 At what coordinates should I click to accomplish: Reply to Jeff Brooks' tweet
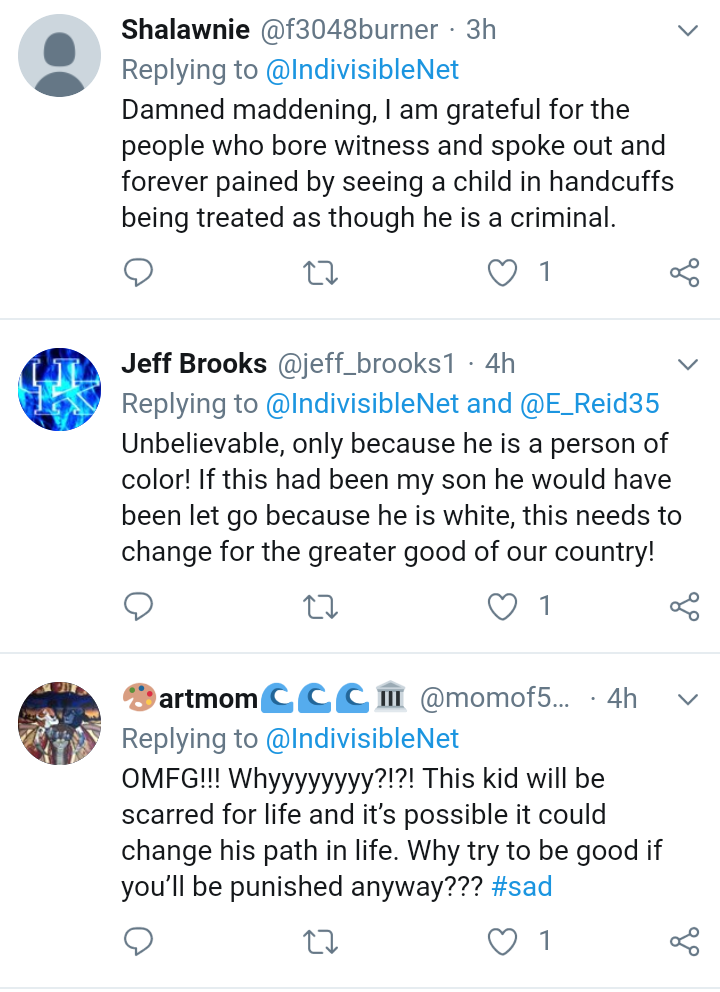pos(138,606)
